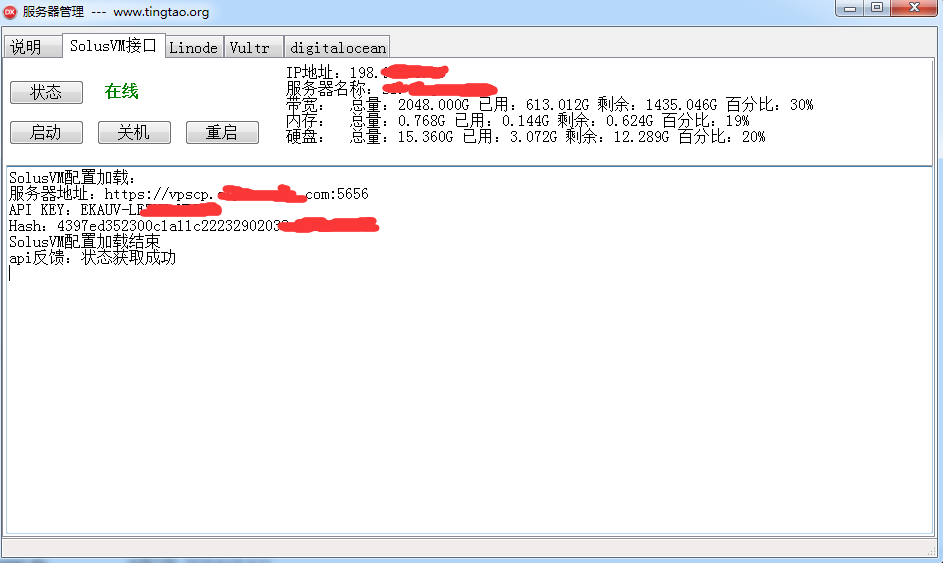The width and height of the screenshot is (943, 563).
Task: Click the app icon in title bar
Action: point(10,11)
